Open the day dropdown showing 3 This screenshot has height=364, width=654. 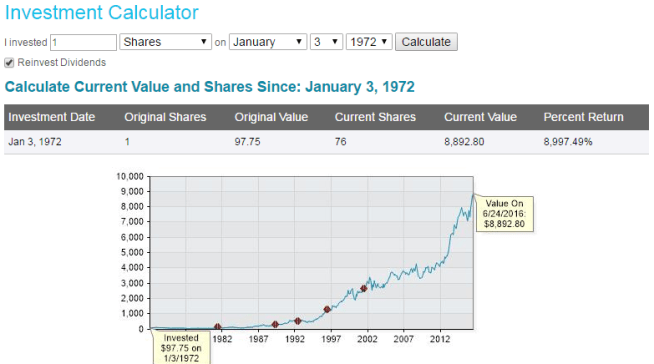(x=326, y=42)
